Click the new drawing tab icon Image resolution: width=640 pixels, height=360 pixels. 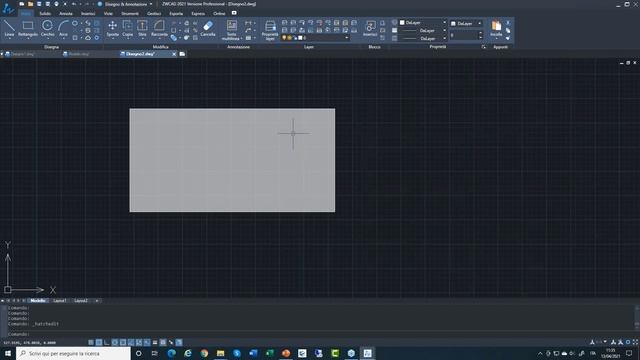(182, 54)
